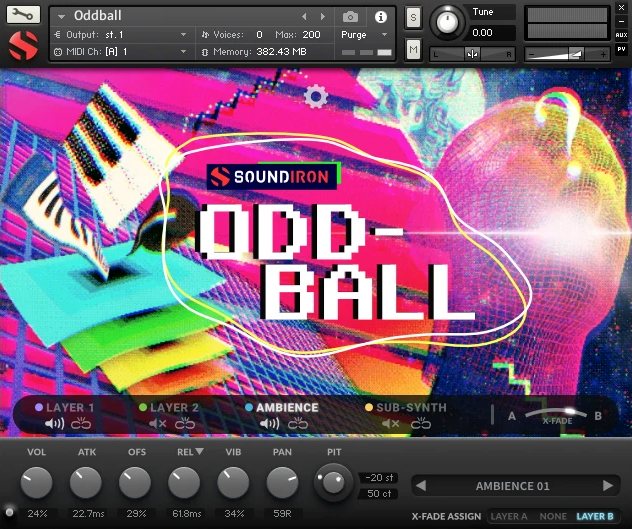Select the previous instrument arrow

[x=304, y=17]
